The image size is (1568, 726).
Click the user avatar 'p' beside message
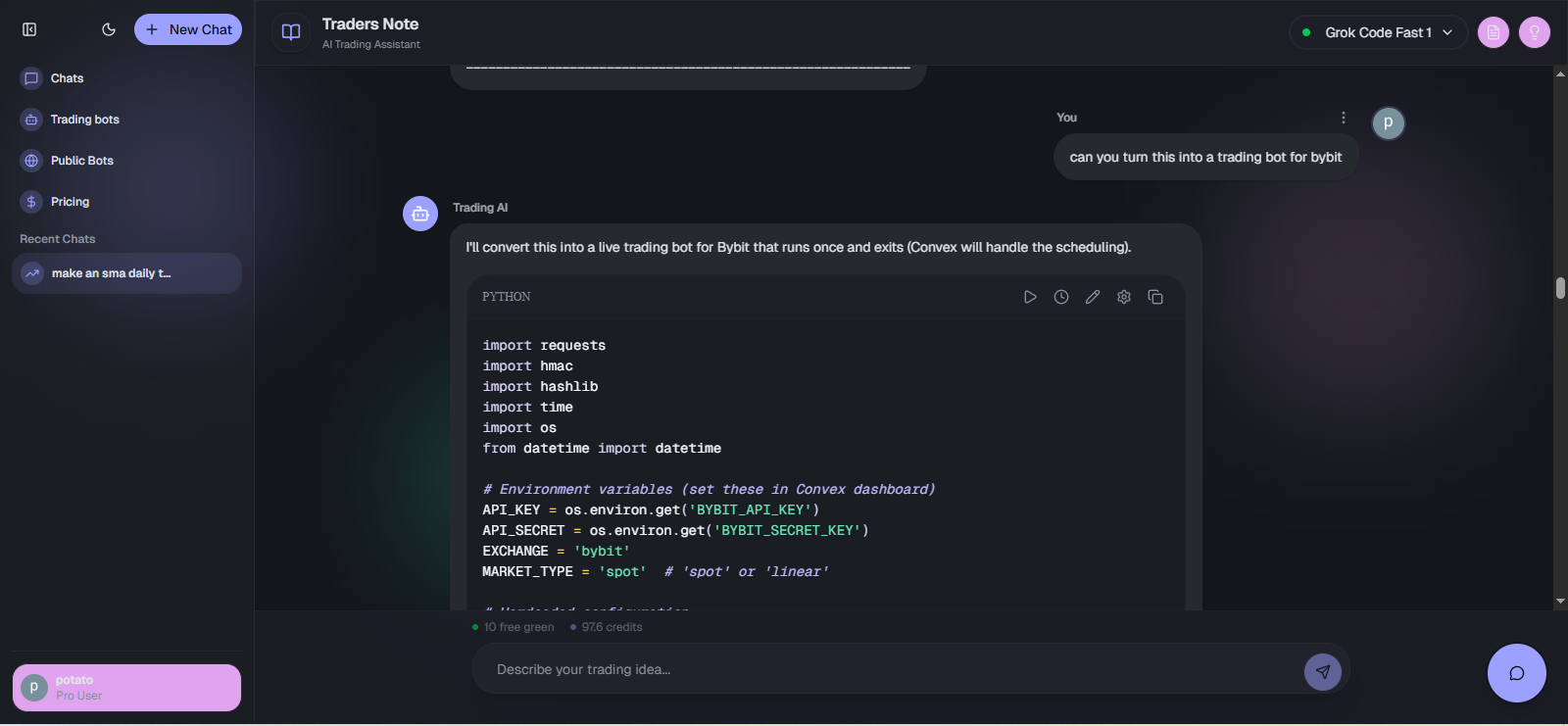click(1388, 122)
